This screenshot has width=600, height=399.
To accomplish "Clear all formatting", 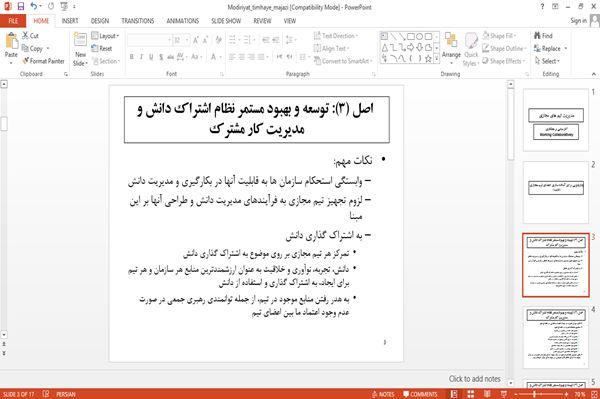I will (x=218, y=40).
